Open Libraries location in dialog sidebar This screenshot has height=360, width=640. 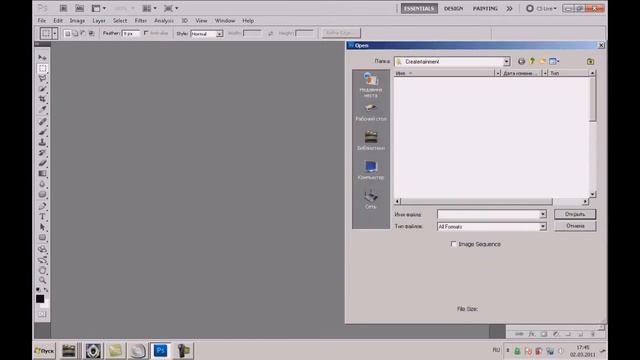371,140
